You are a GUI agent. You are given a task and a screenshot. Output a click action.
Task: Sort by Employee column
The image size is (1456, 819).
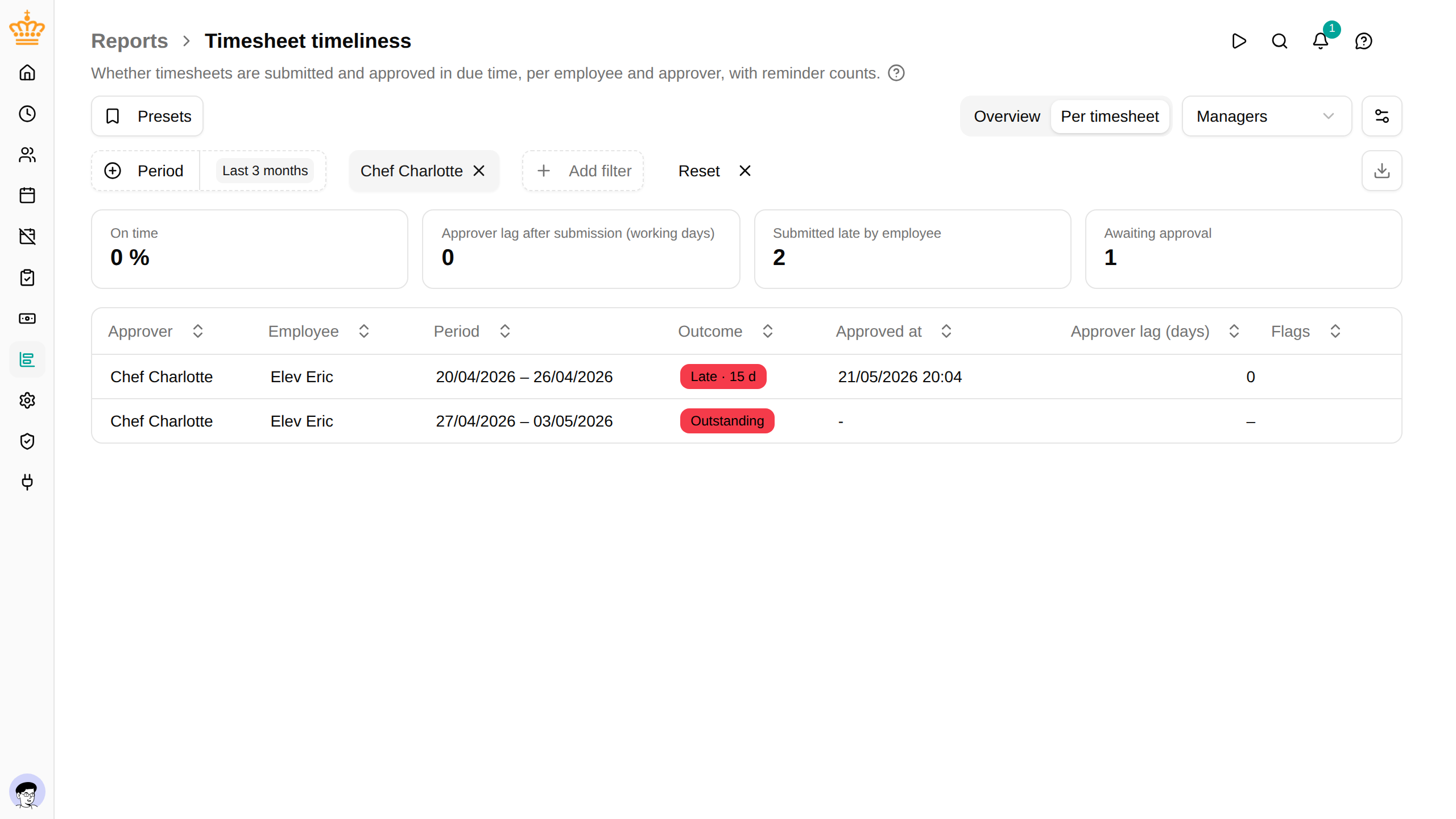click(319, 331)
